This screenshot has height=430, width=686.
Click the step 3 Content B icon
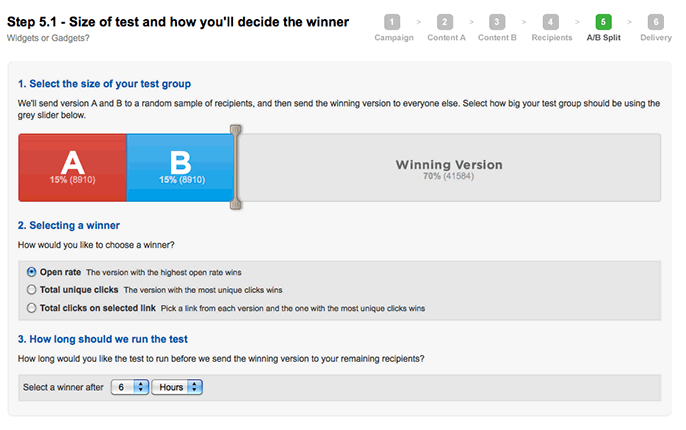click(497, 21)
